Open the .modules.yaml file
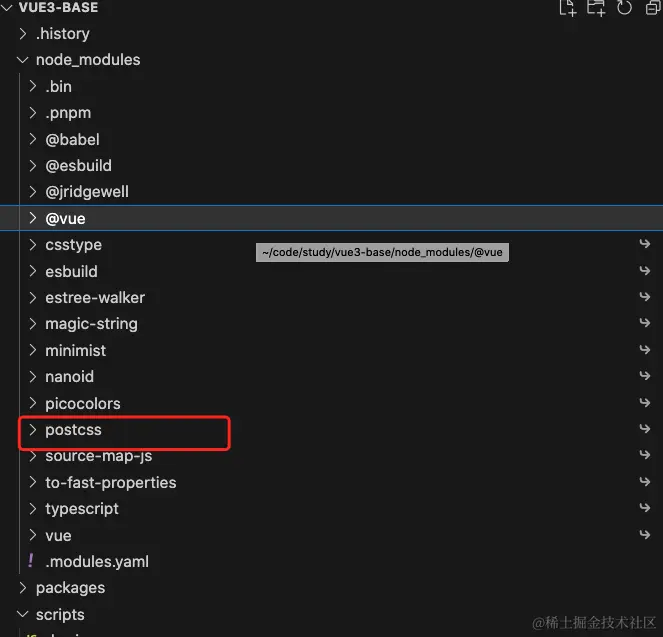 97,561
